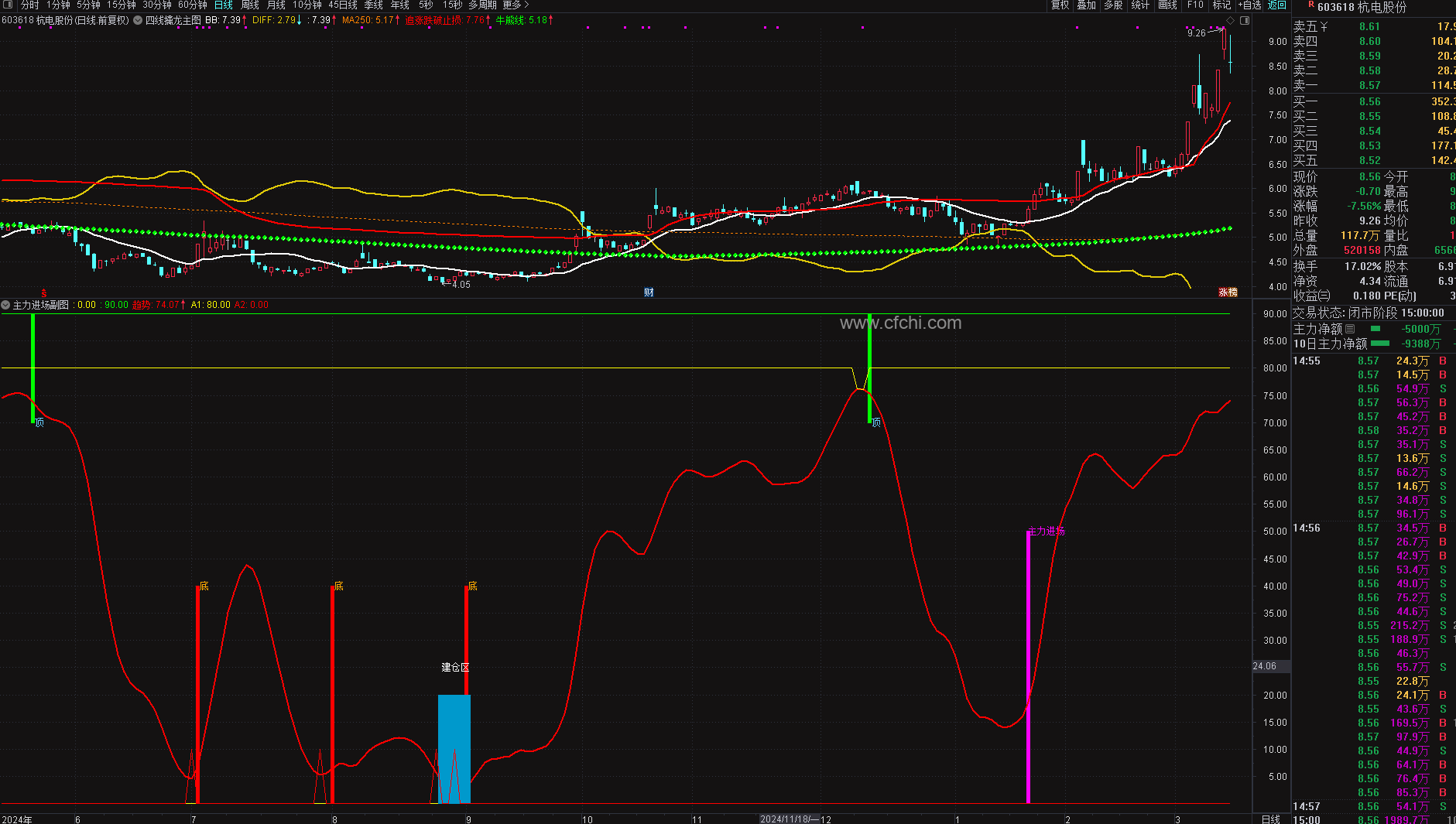Click the 多股 multi-stock button
This screenshot has width=1456, height=824.
tap(1113, 5)
